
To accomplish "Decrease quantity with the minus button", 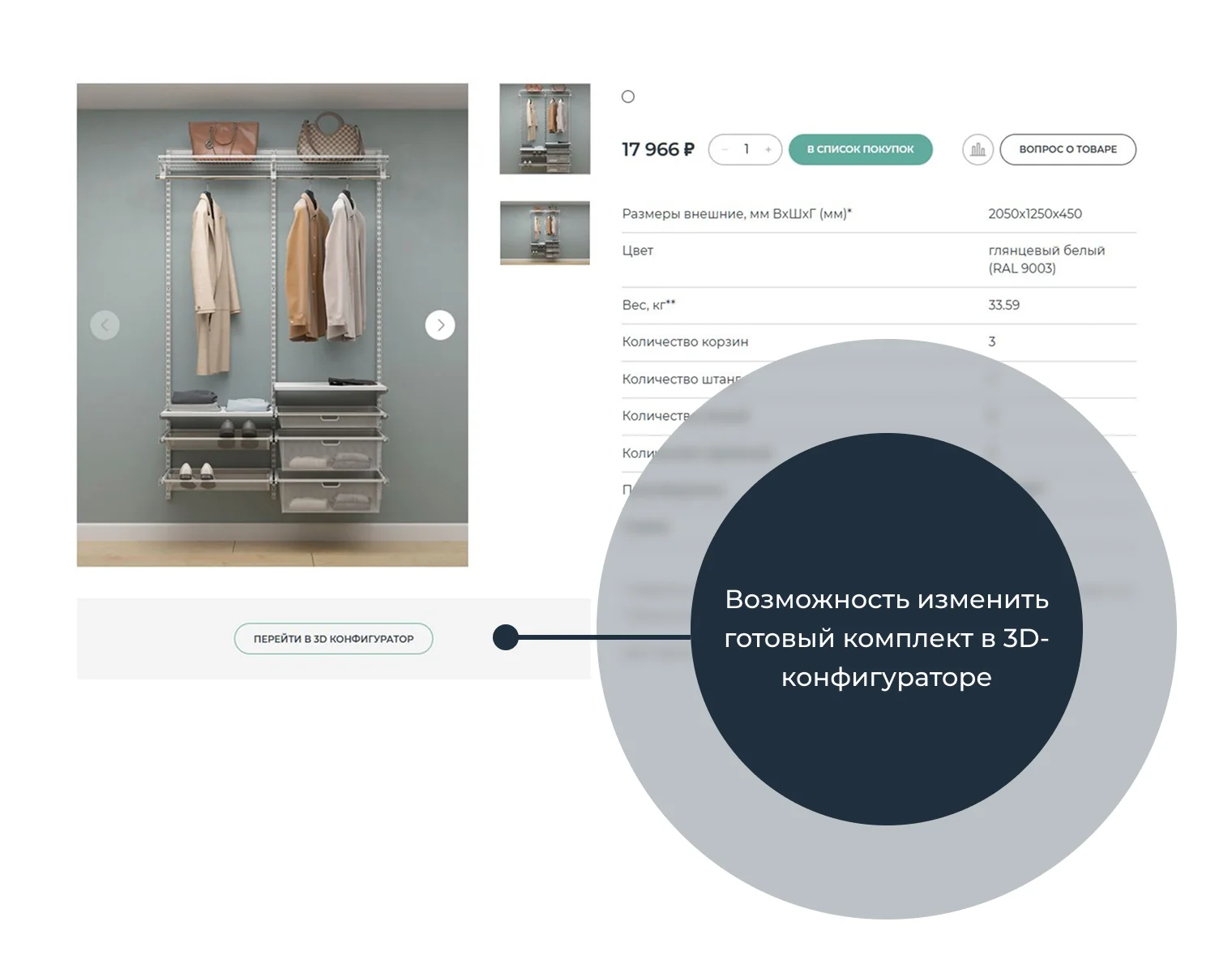I will pos(725,150).
